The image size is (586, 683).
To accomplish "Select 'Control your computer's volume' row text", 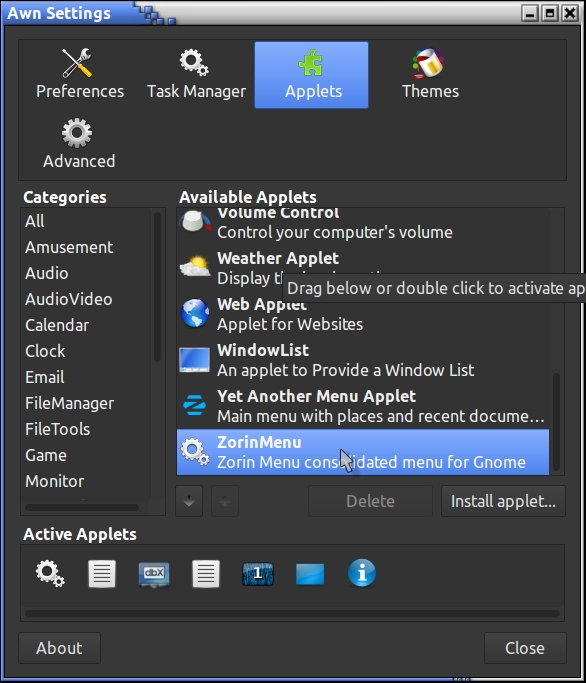I will coord(335,232).
